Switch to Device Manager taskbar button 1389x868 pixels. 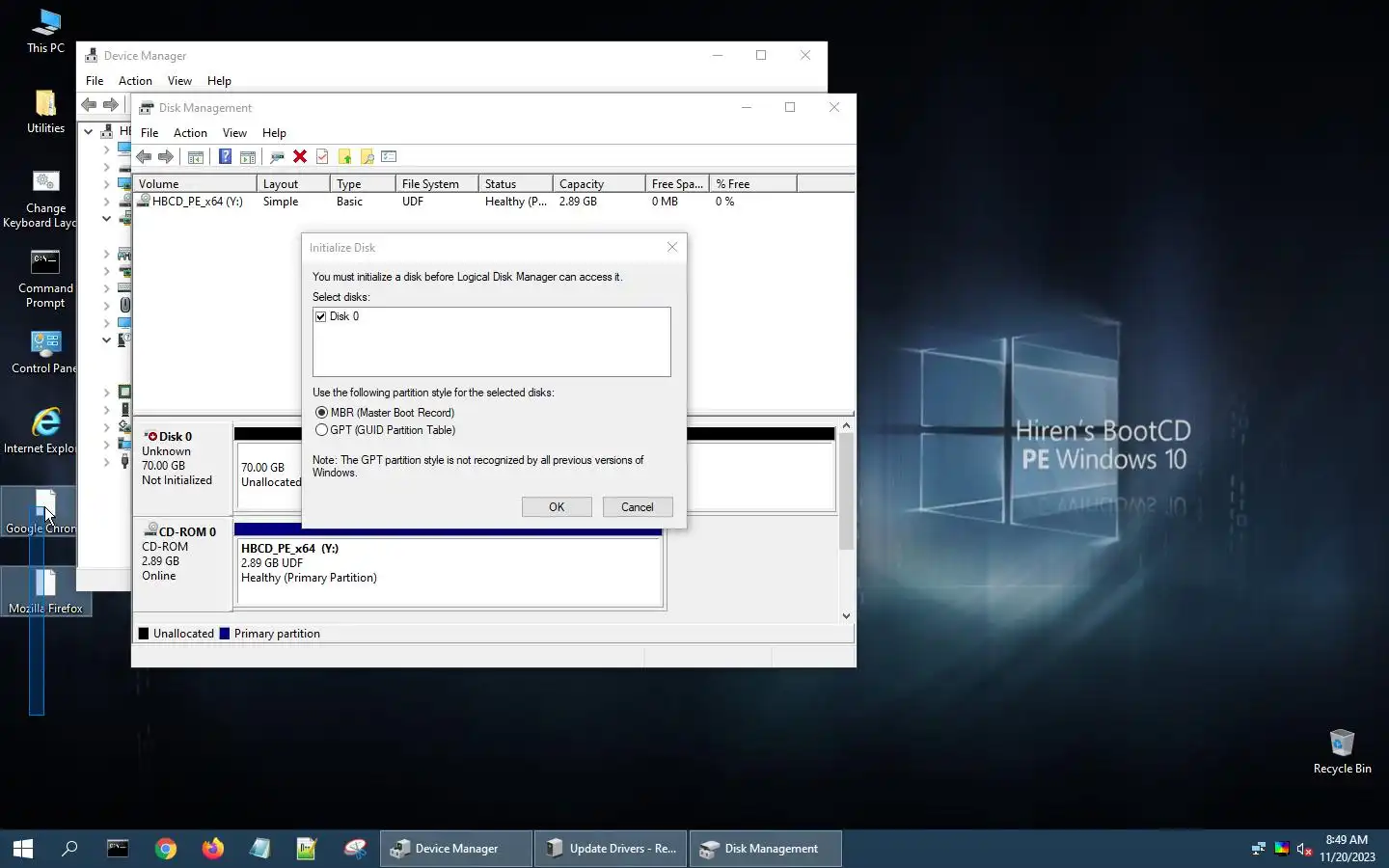coord(456,849)
